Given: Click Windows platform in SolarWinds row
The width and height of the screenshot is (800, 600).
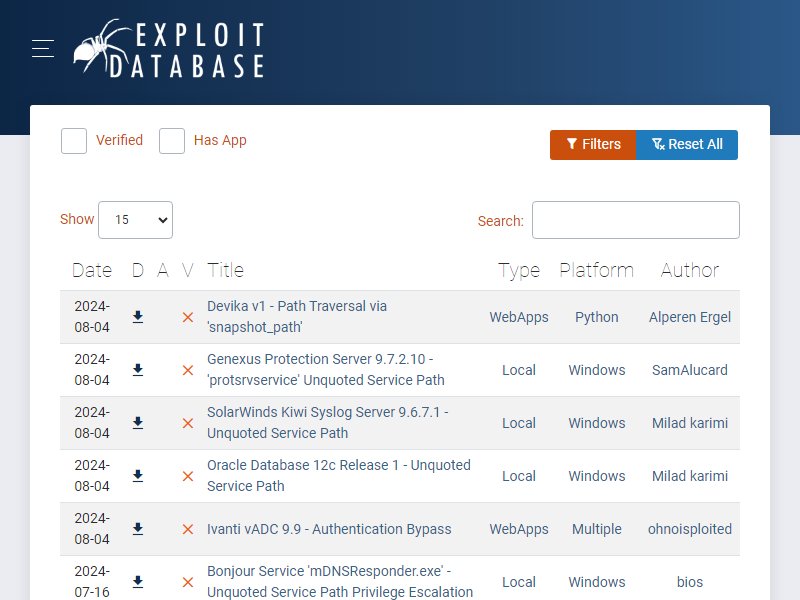Looking at the screenshot, I should pyautogui.click(x=597, y=423).
